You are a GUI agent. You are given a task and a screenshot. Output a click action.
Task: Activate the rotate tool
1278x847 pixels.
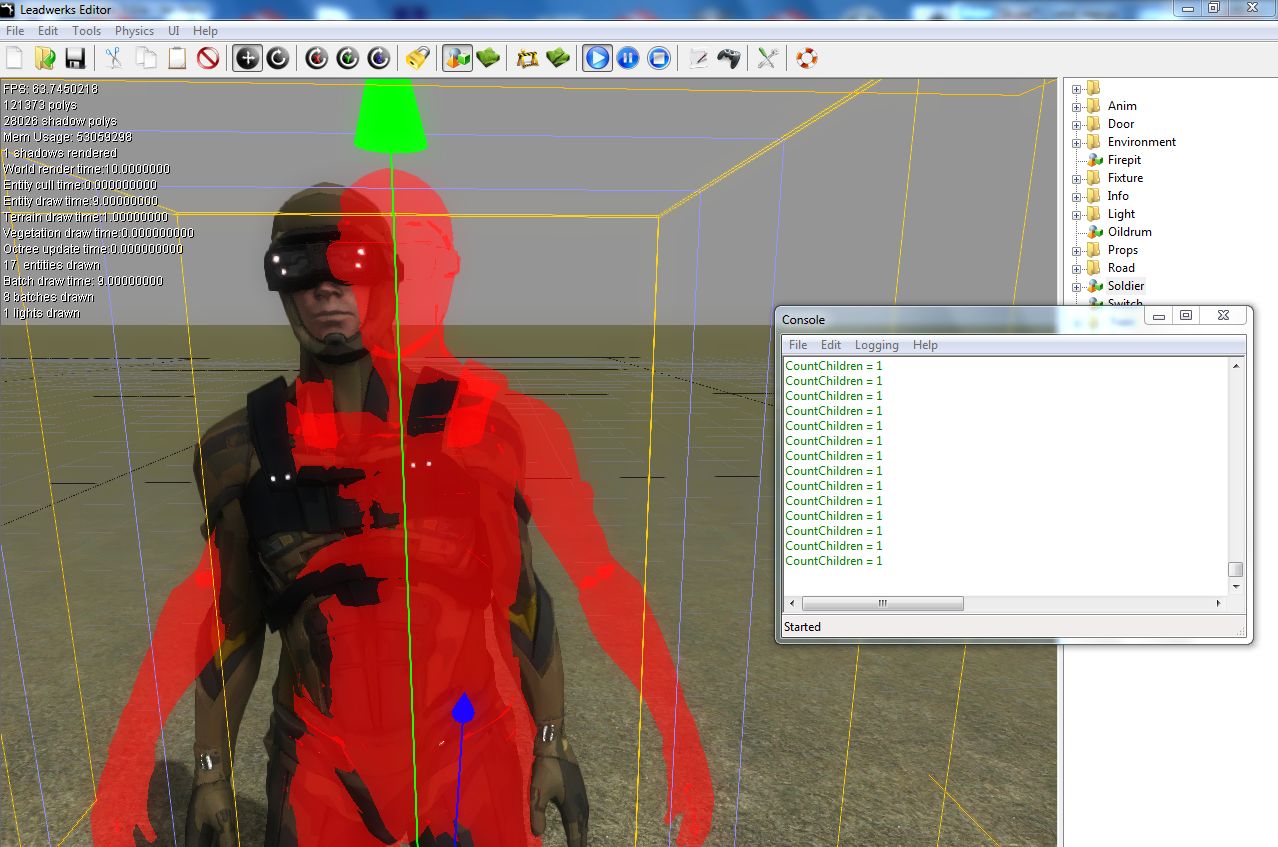click(x=278, y=58)
